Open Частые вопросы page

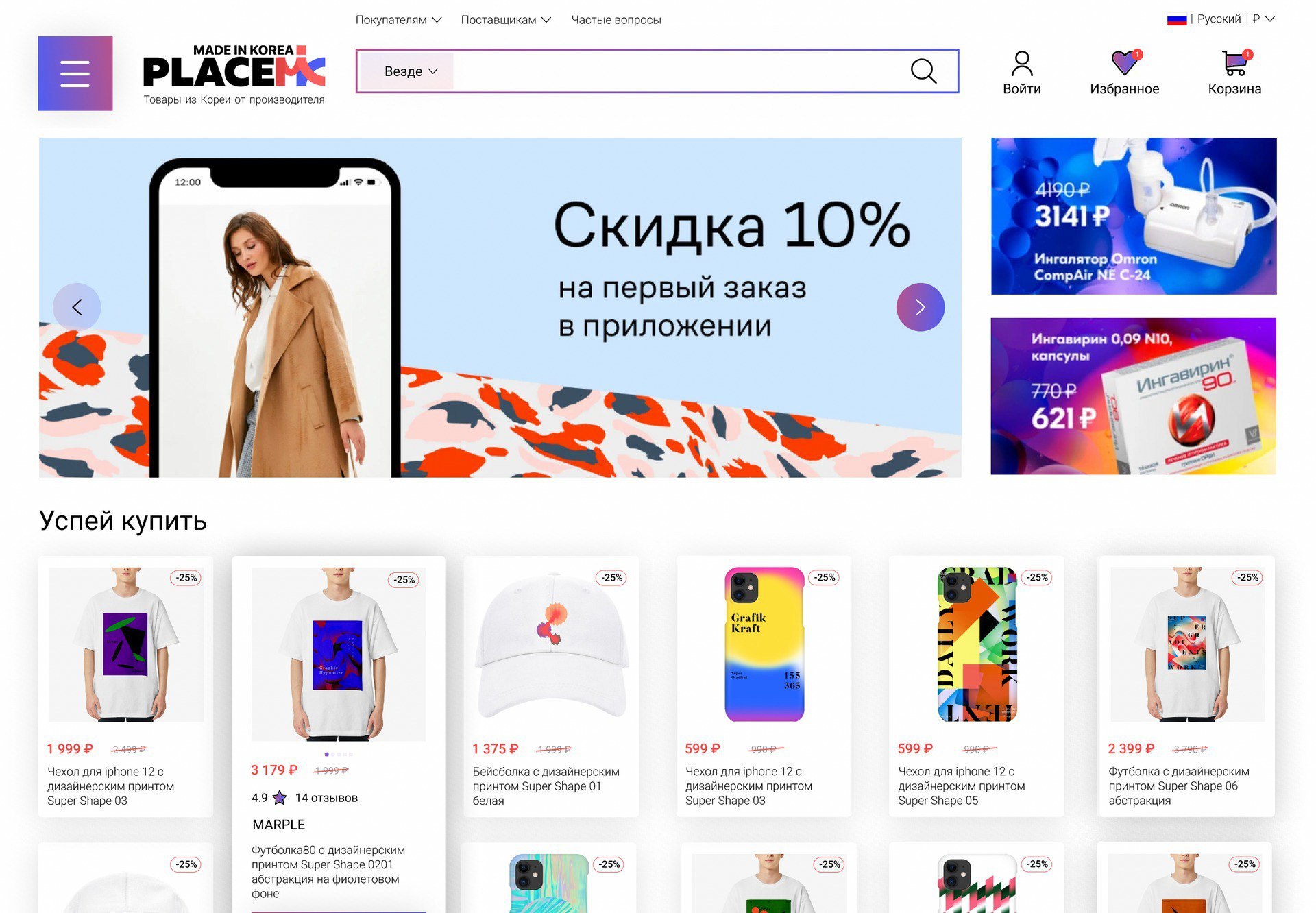[x=616, y=20]
